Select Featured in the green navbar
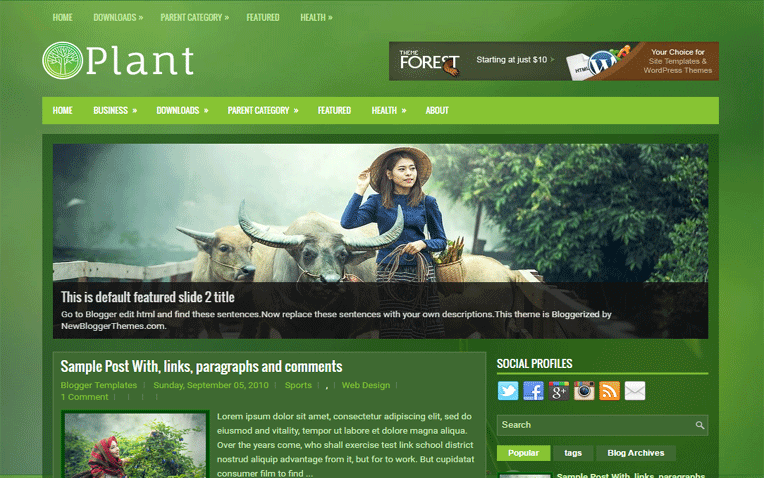The width and height of the screenshot is (764, 478). coord(334,111)
